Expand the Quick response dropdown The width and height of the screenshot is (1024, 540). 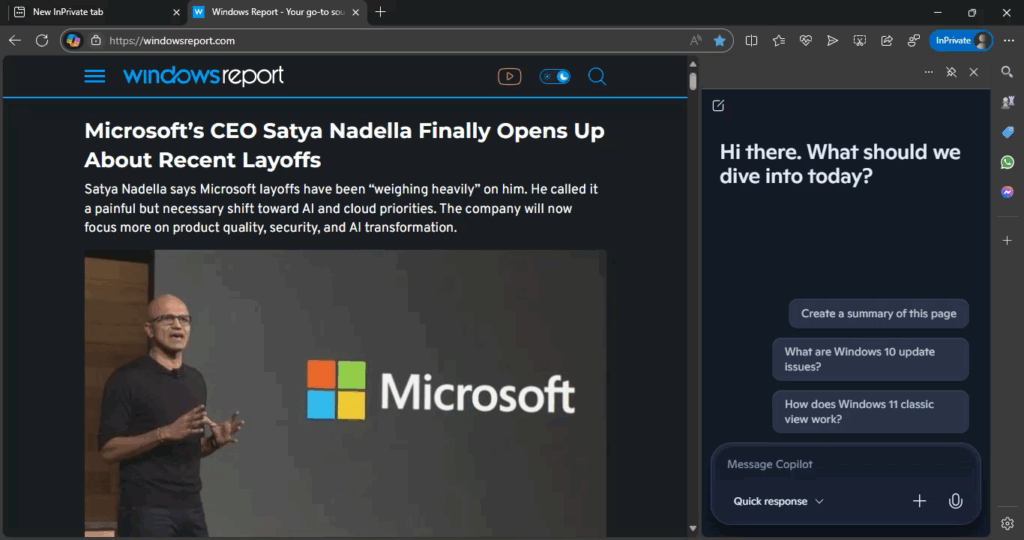pyautogui.click(x=778, y=501)
